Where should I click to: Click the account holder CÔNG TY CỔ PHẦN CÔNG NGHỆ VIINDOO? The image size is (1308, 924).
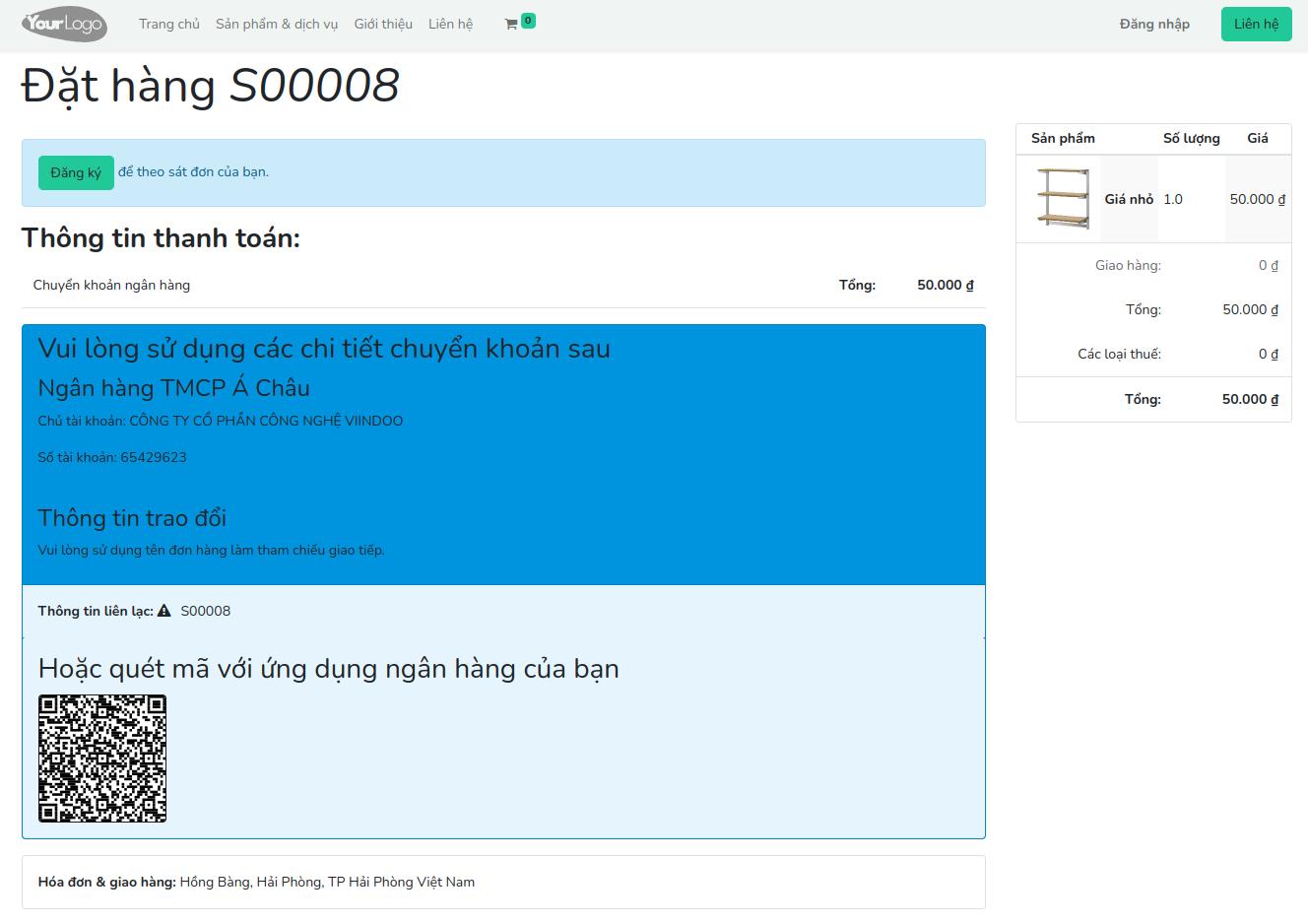(x=266, y=421)
